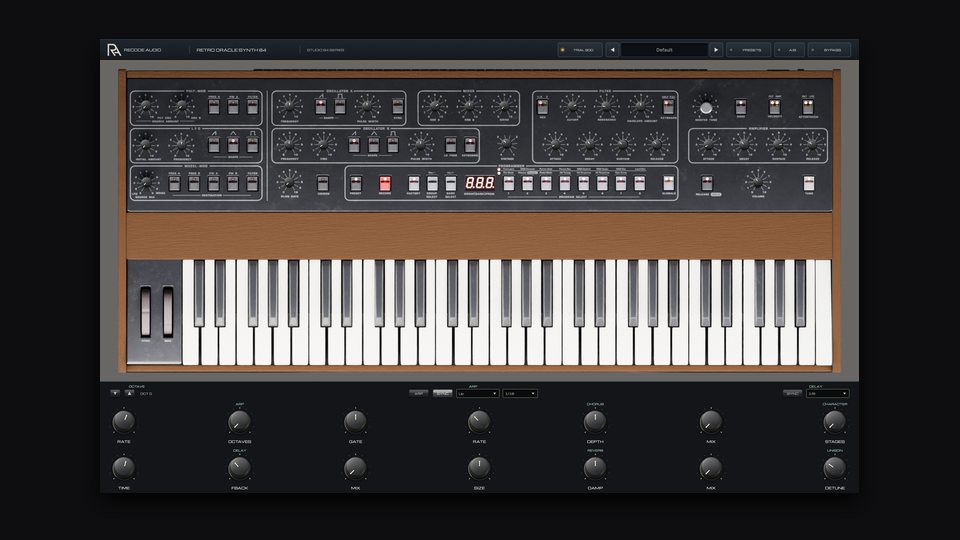960x540 pixels.
Task: Load the previous preset with left arrow
Action: pyautogui.click(x=612, y=50)
